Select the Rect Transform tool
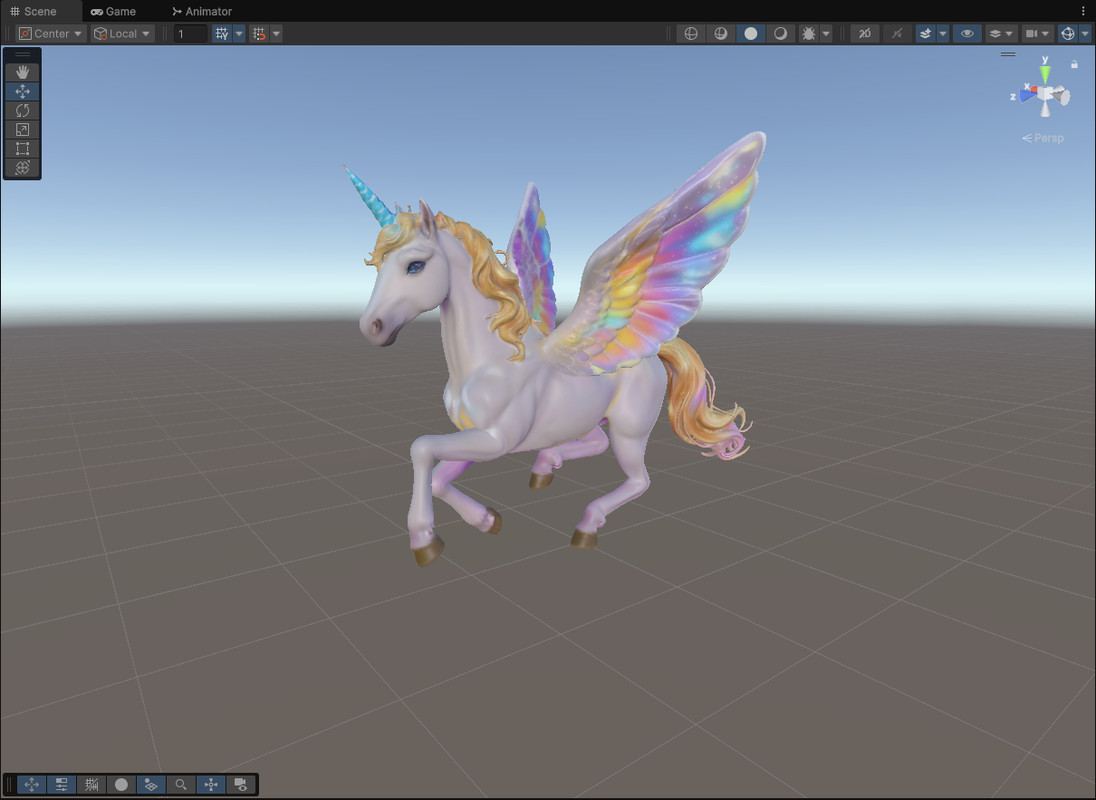1096x800 pixels. pyautogui.click(x=21, y=148)
